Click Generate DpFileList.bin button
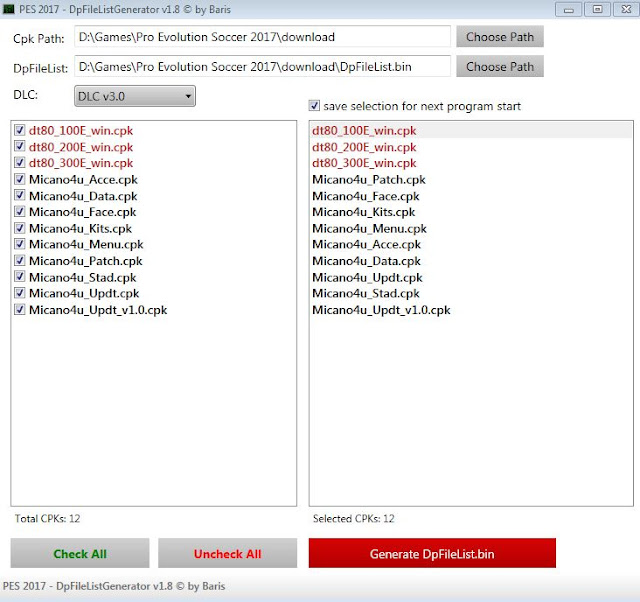Screen dimensions: 640x602 coord(432,553)
